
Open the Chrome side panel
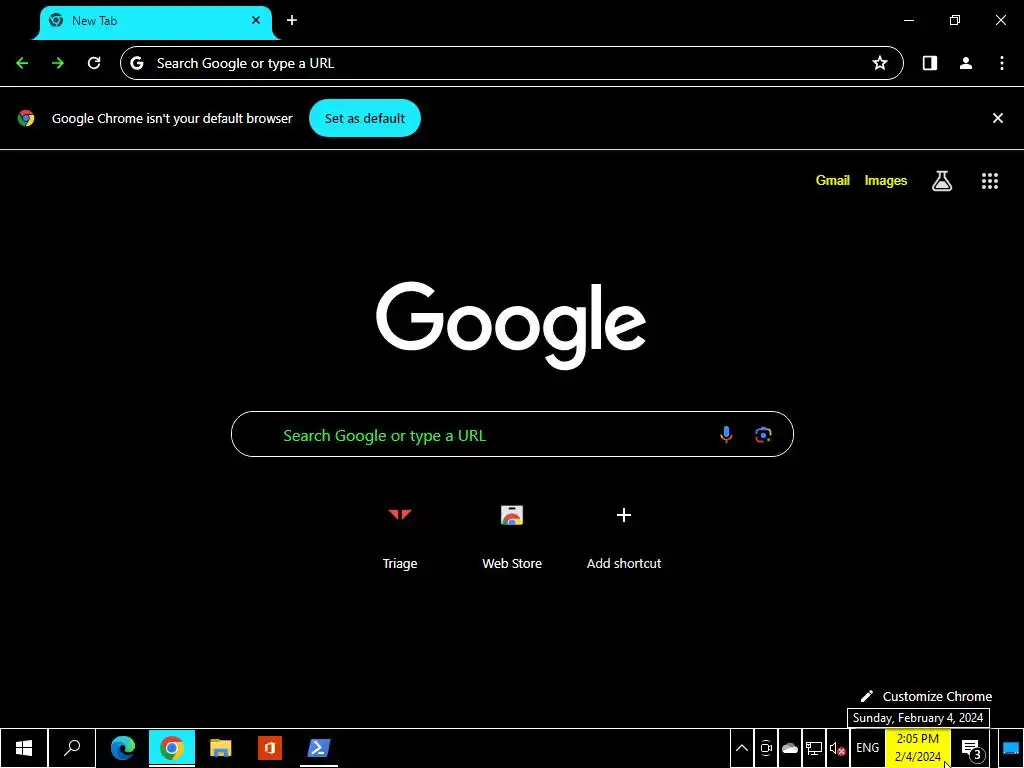coord(929,63)
